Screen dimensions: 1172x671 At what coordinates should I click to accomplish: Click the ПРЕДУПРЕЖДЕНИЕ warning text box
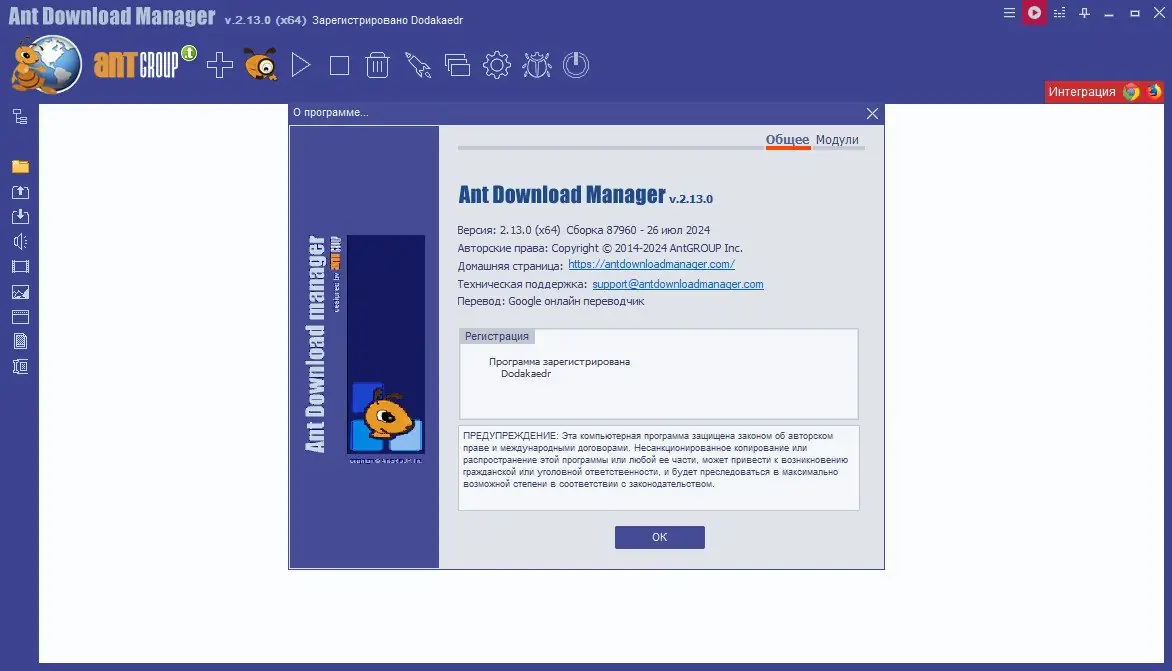pos(659,468)
